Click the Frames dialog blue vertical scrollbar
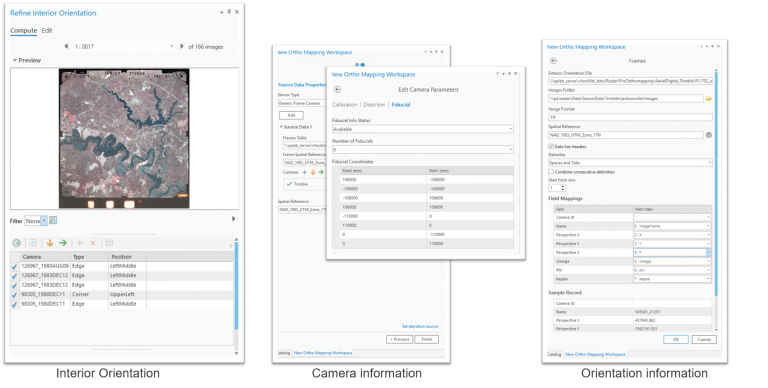The width and height of the screenshot is (768, 388). [x=716, y=184]
